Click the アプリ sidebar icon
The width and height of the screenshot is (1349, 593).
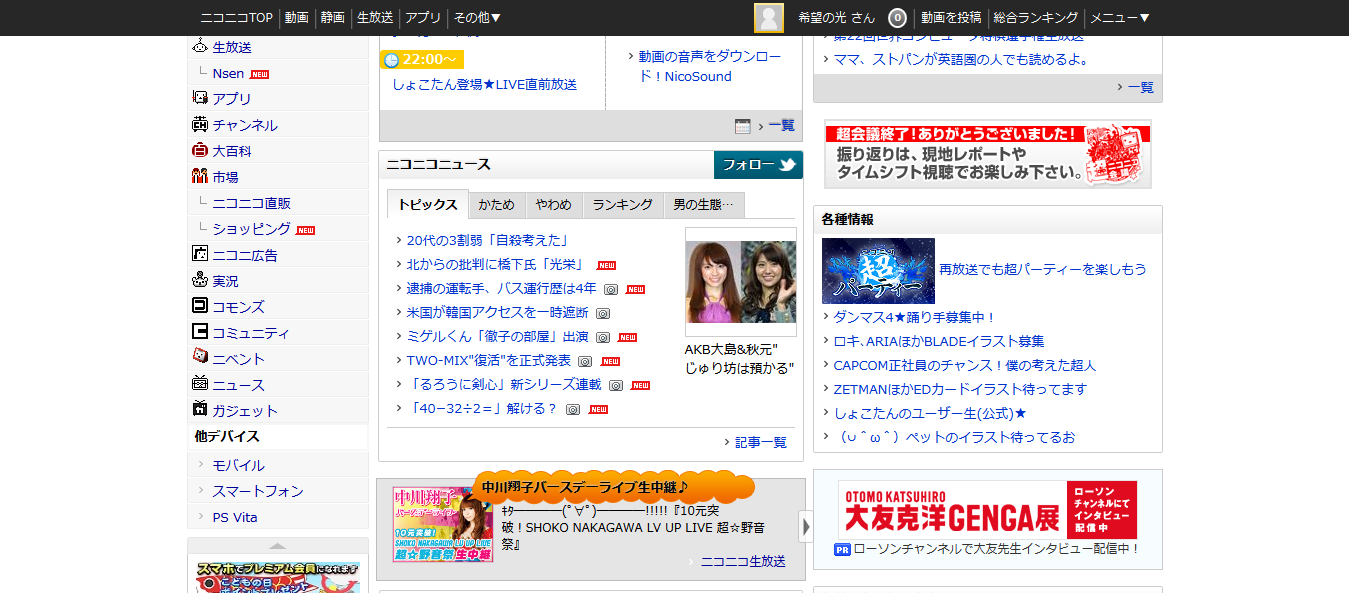[x=200, y=98]
